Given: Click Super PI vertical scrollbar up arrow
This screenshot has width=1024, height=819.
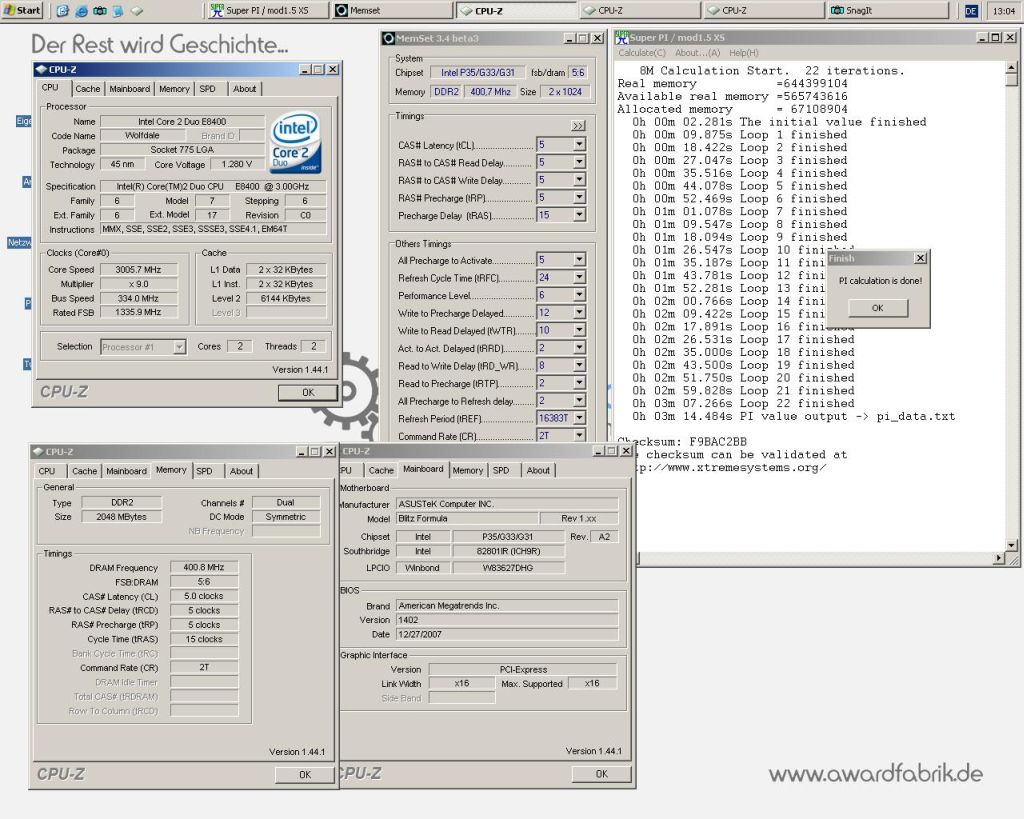Looking at the screenshot, I should 1012,67.
